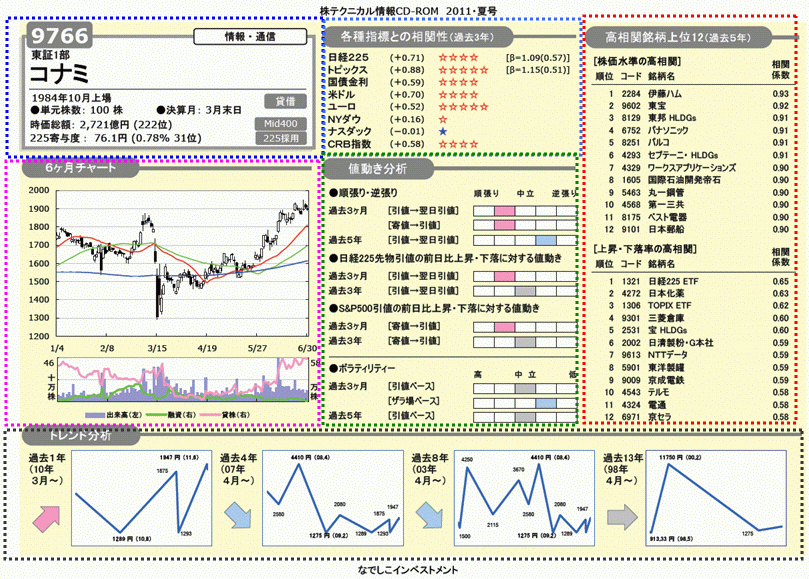Click the five-star rating for トピックス

pos(463,70)
